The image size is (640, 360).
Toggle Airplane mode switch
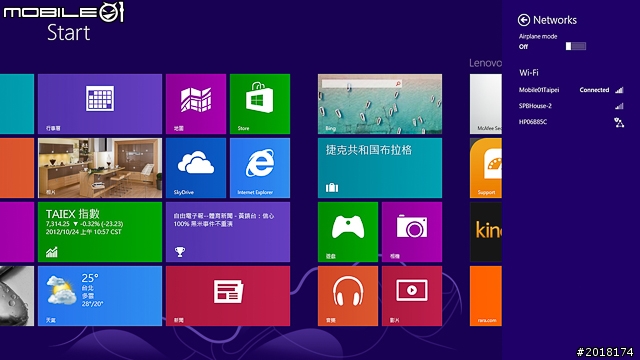pyautogui.click(x=576, y=46)
